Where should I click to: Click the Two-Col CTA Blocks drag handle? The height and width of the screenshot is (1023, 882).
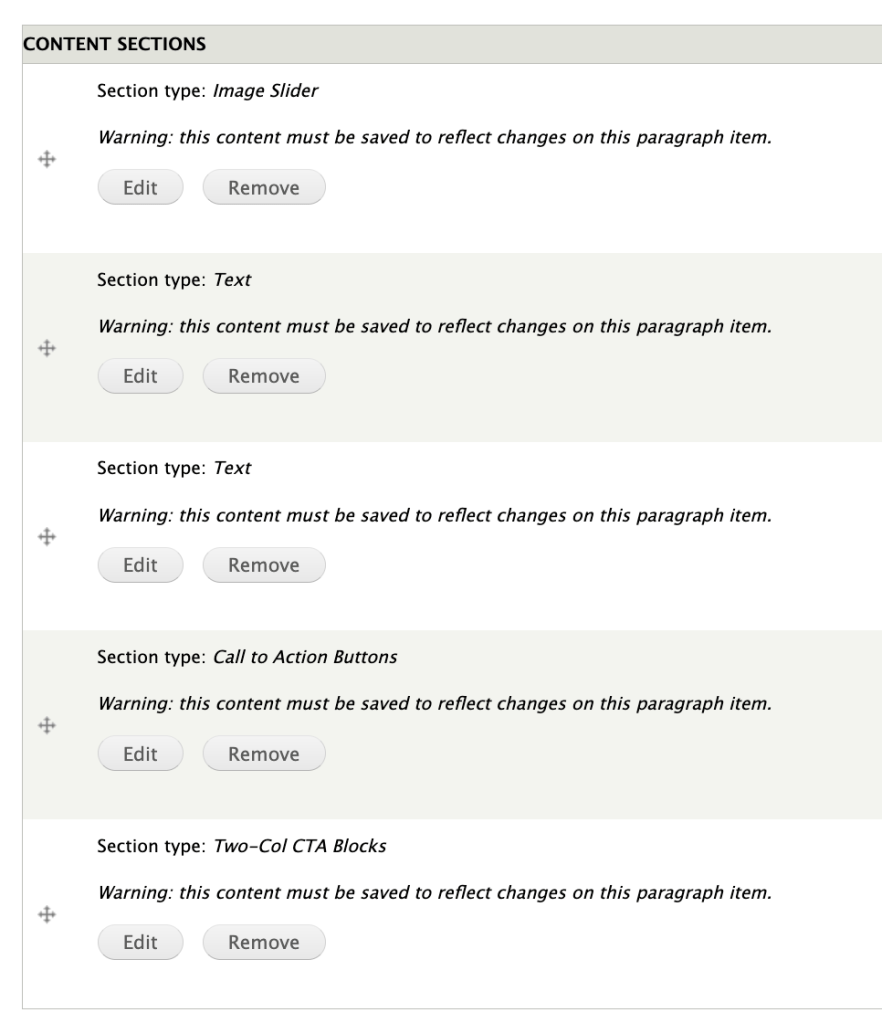click(x=44, y=914)
